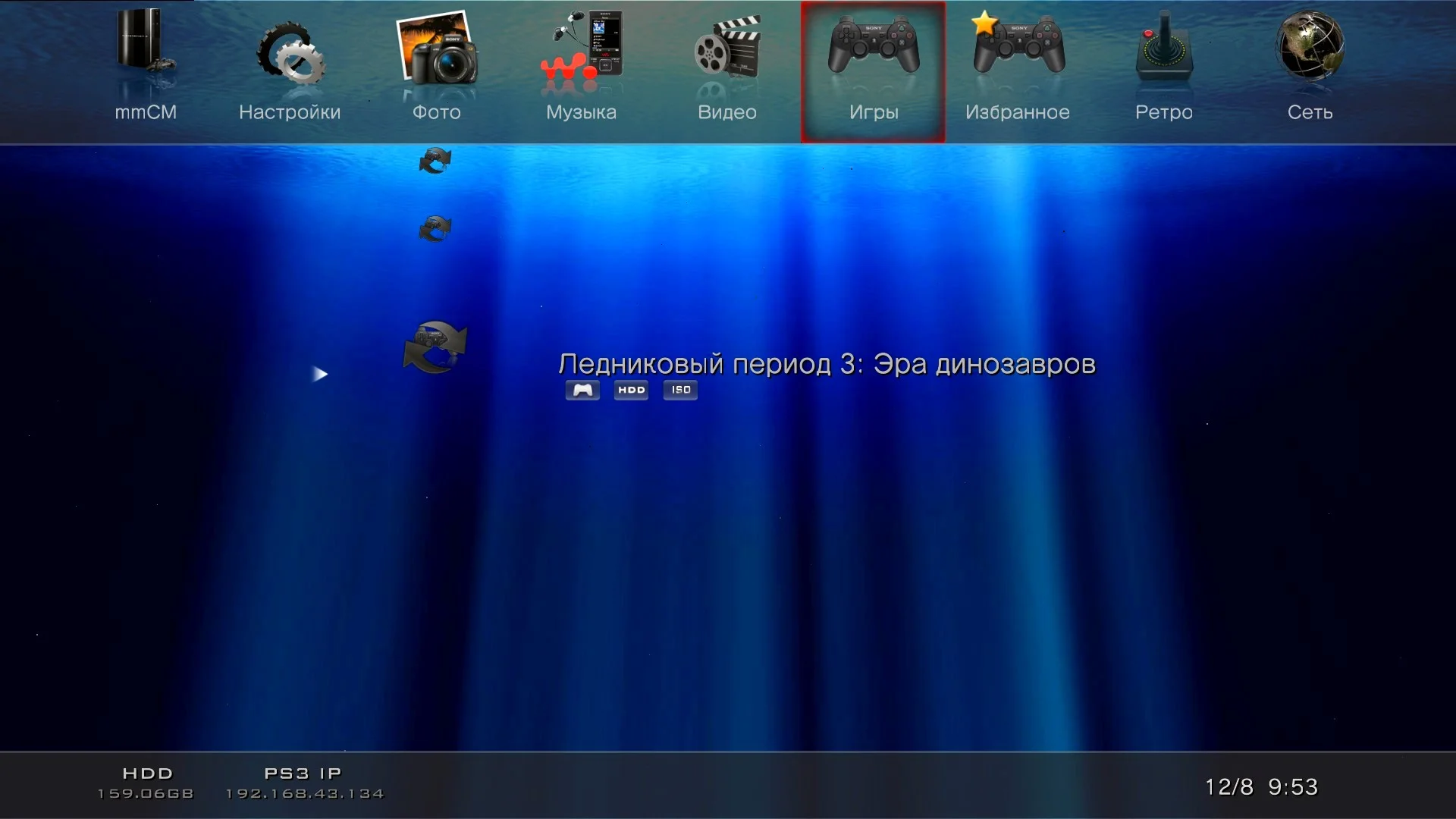Click the first refresh arrows game icon
Image resolution: width=1456 pixels, height=819 pixels.
tap(435, 161)
